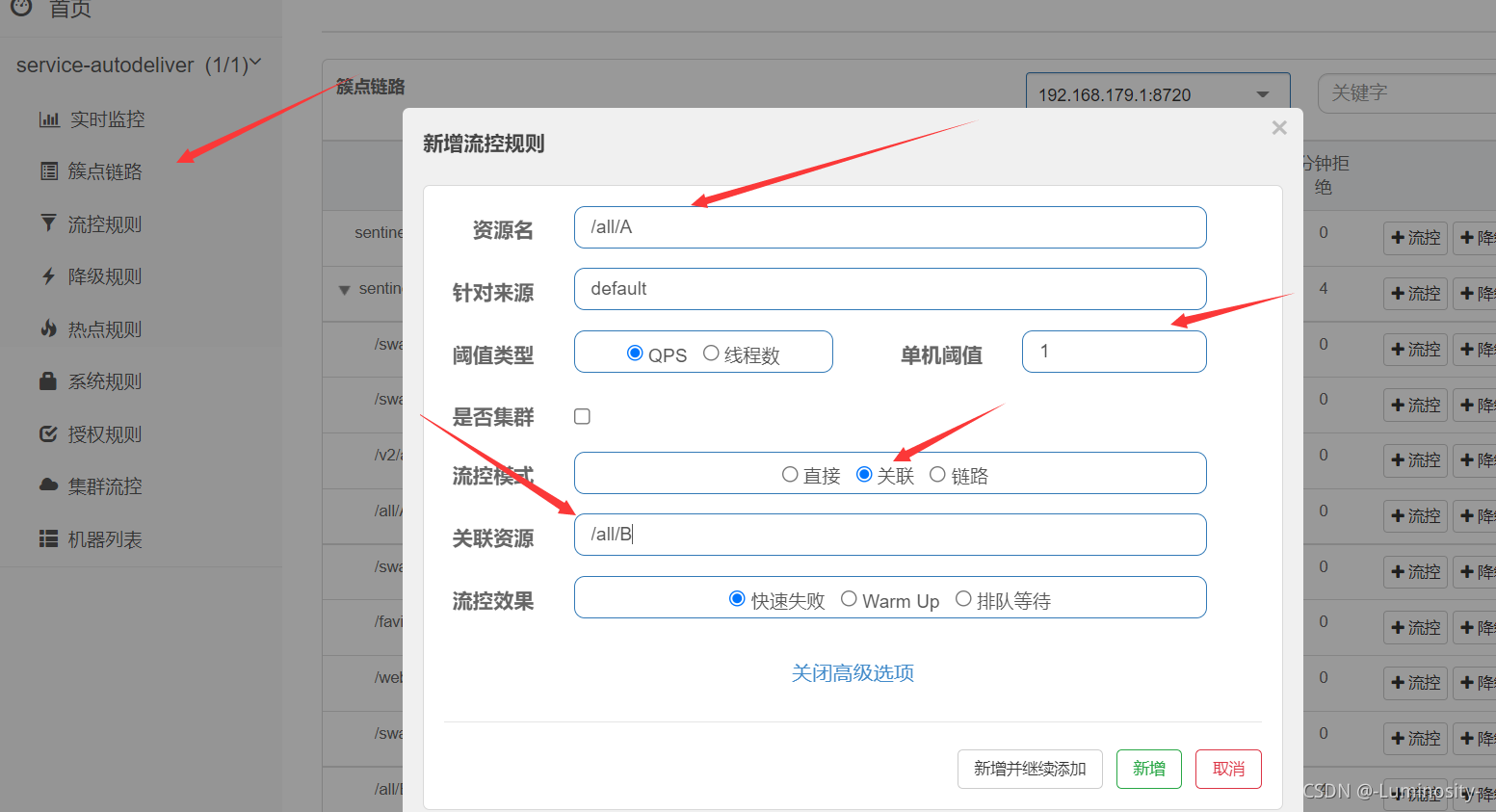Click +流控 in the row showing 4
The width and height of the screenshot is (1496, 812).
pyautogui.click(x=1415, y=293)
